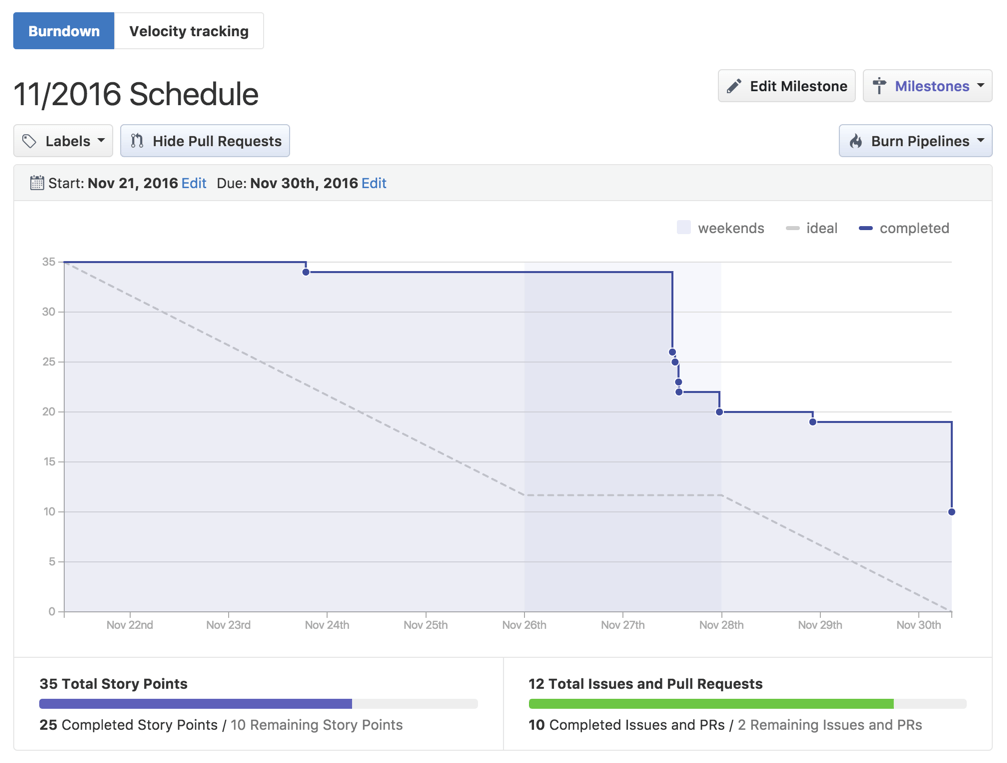This screenshot has width=1007, height=763.
Task: Expand the Milestones dropdown arrow
Action: 981,86
